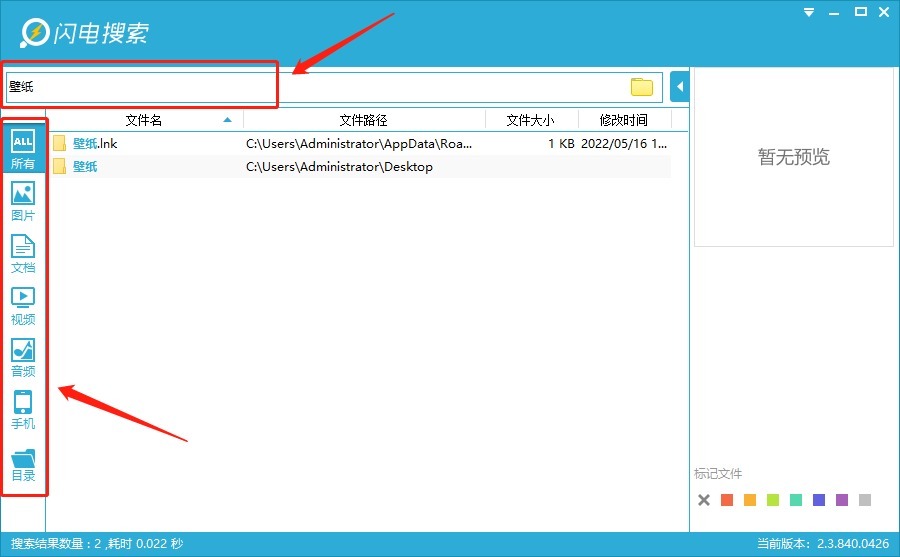Screen dimensions: 900x557
Task: Click into the search field containing 壁纸
Action: point(334,87)
